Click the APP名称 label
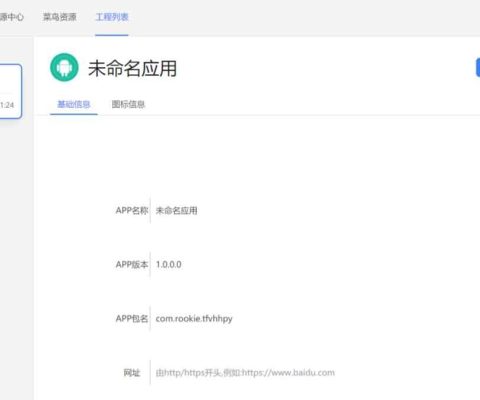480x400 pixels. coord(132,210)
